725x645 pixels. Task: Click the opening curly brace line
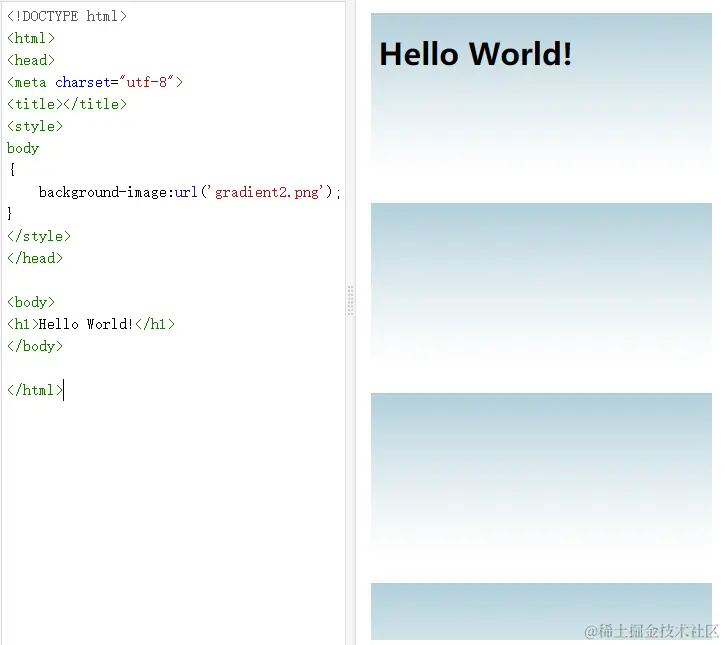pyautogui.click(x=12, y=170)
